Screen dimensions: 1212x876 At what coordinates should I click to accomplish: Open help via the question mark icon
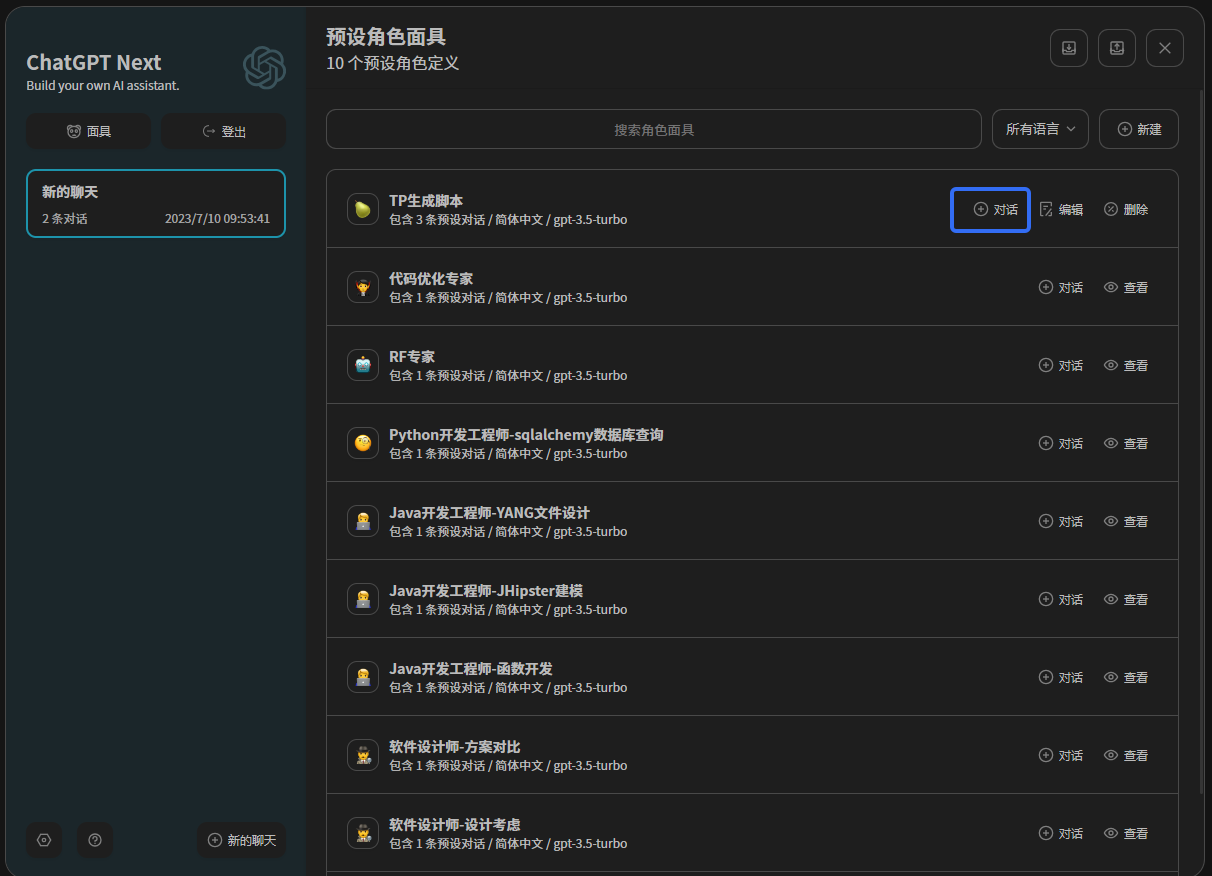95,840
